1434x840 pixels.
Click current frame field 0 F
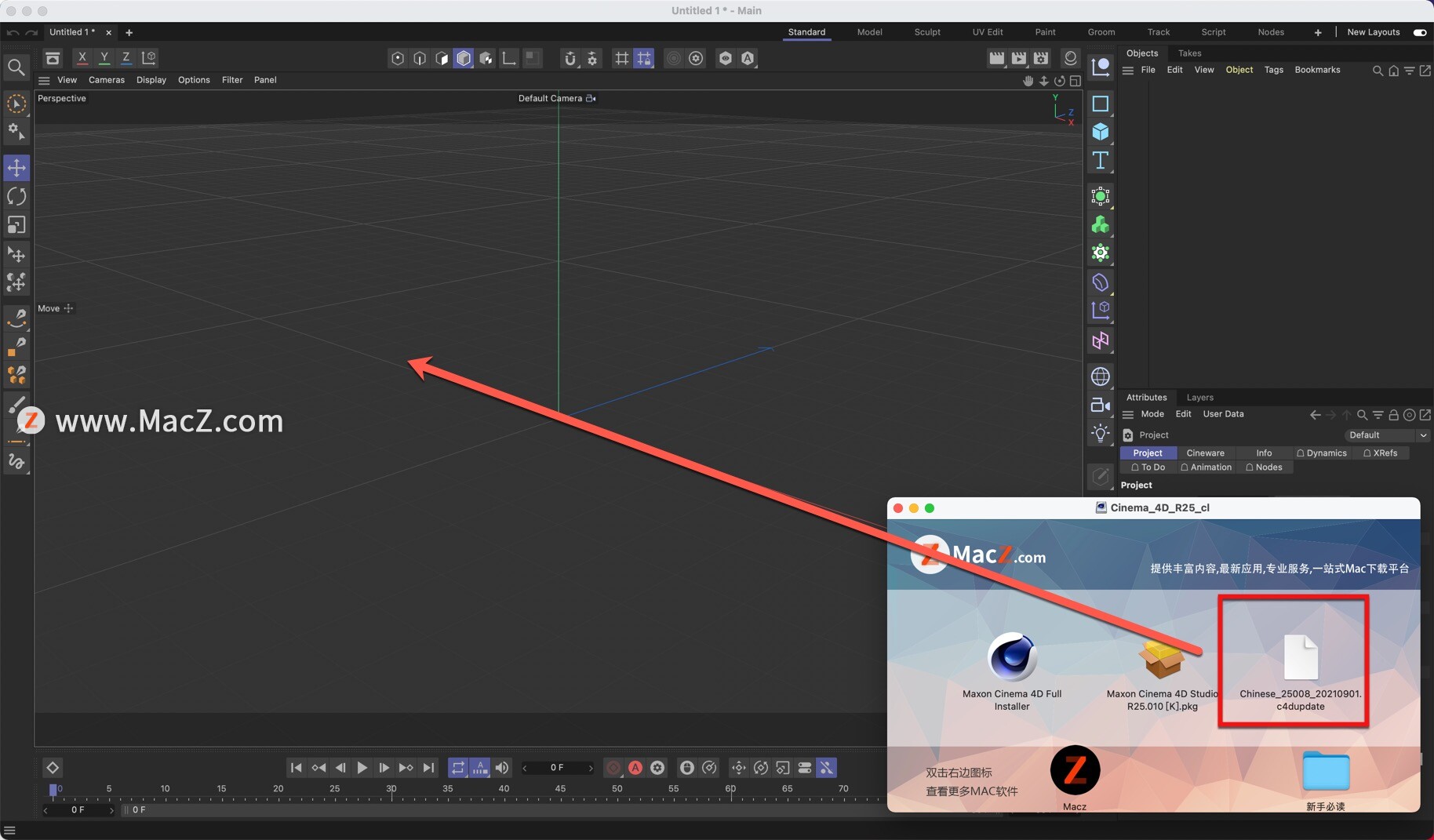pyautogui.click(x=557, y=768)
